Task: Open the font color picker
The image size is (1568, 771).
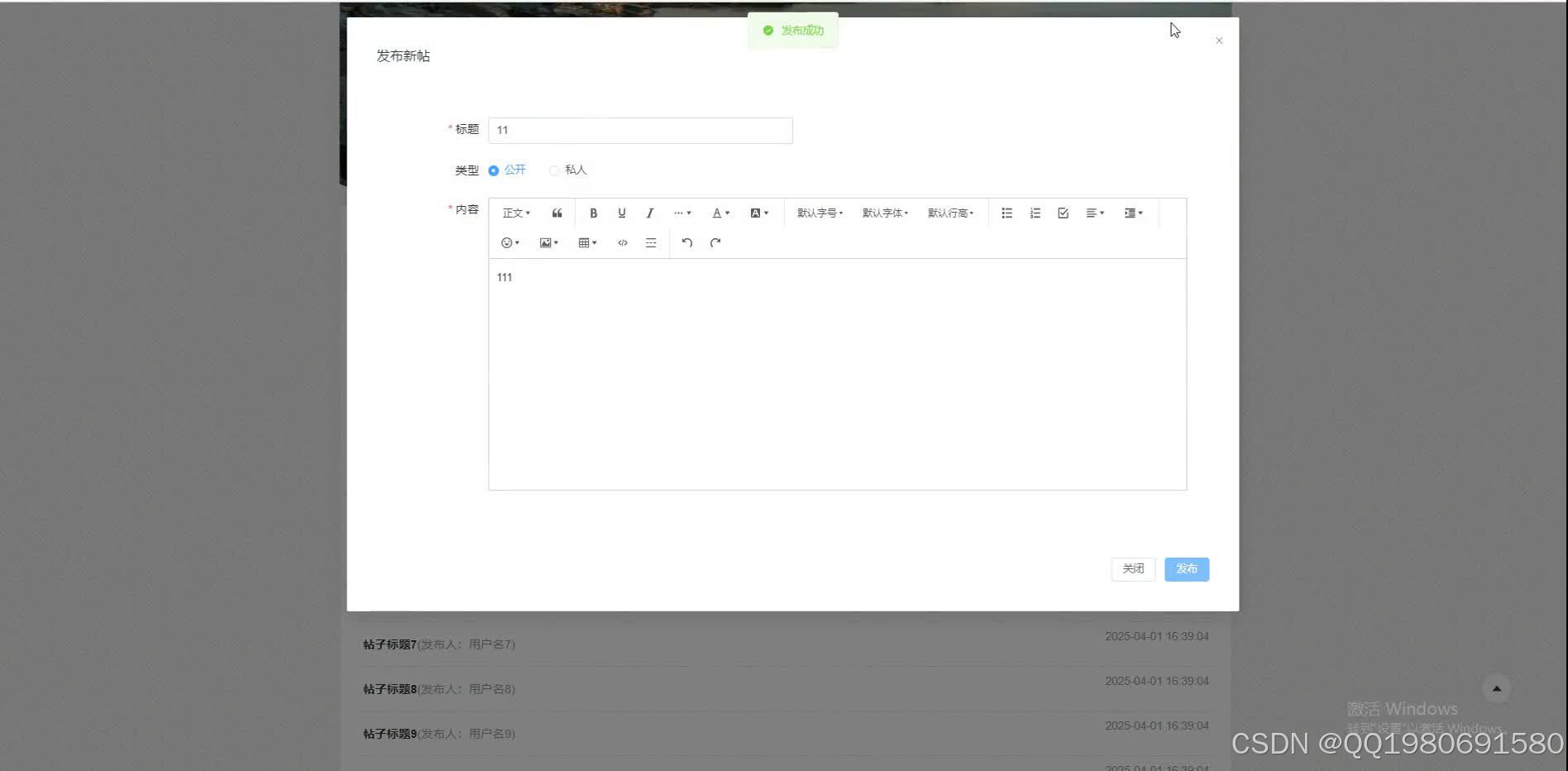Action: click(721, 213)
